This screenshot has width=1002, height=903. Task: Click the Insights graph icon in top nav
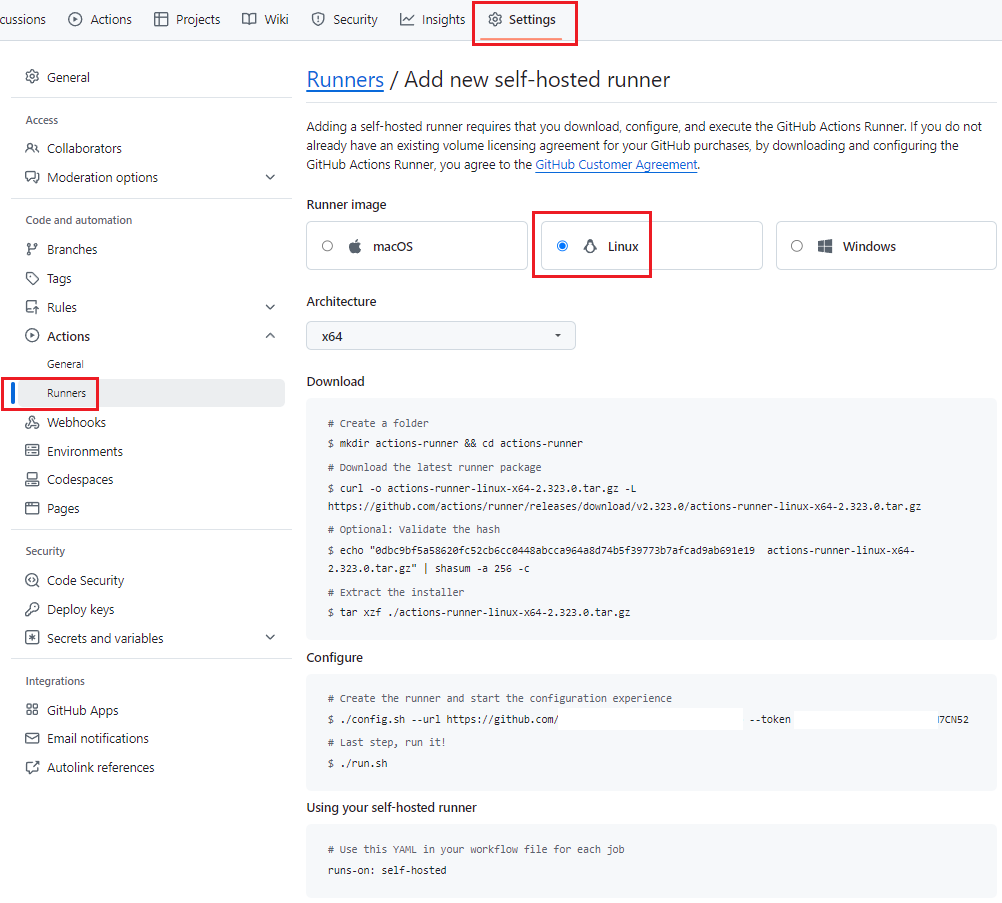tap(407, 20)
